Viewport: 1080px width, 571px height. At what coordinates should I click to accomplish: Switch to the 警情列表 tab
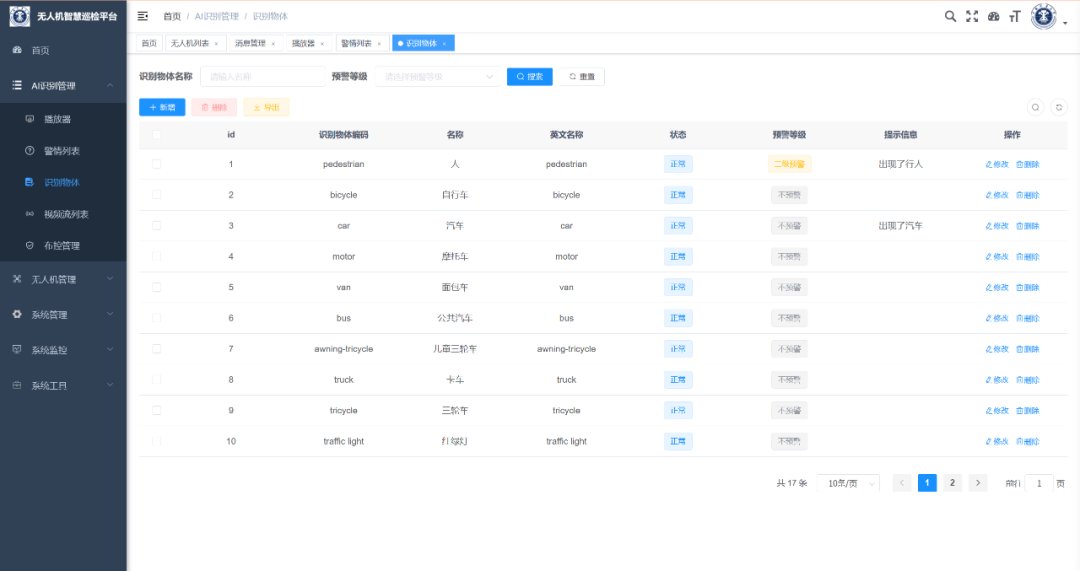tap(362, 43)
